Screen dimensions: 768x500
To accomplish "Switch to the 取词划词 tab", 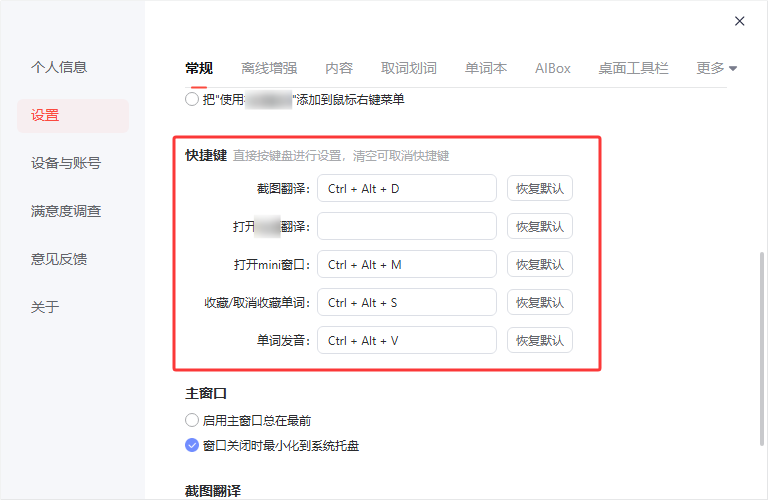I will tap(409, 68).
